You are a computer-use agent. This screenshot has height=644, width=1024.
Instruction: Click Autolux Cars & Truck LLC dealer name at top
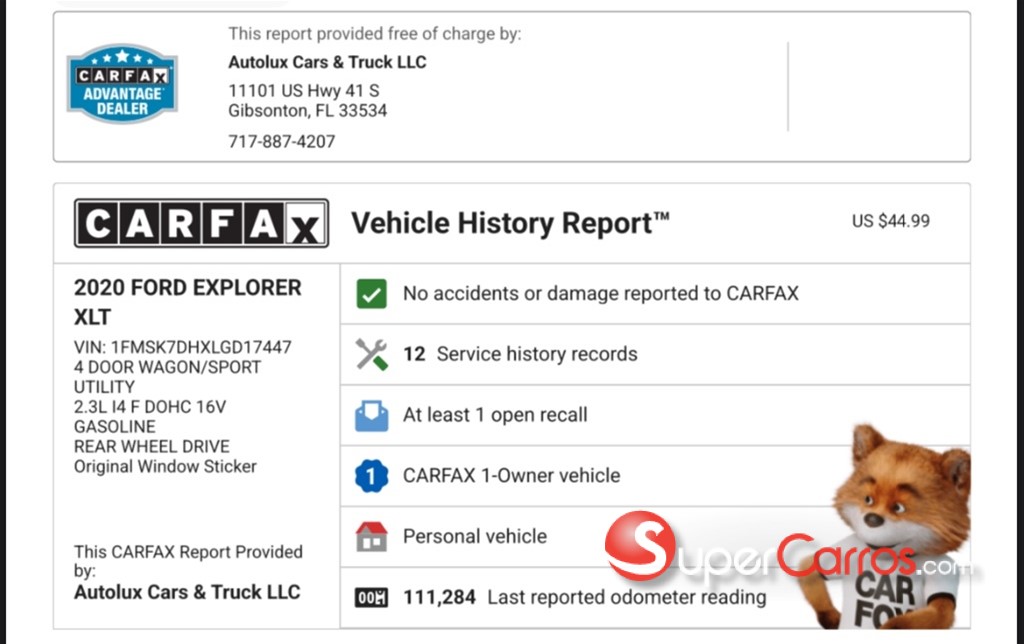(x=327, y=62)
